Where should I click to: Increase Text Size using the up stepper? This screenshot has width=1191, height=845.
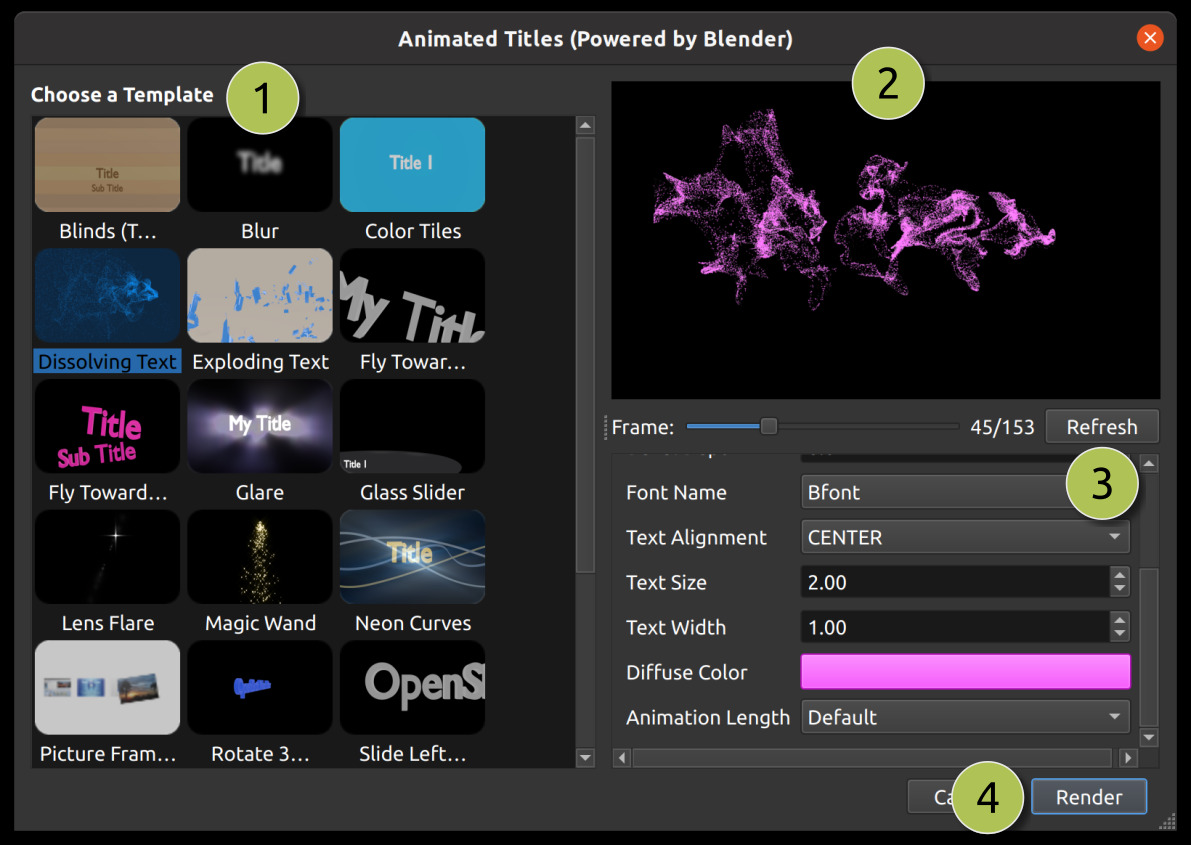tap(1119, 576)
